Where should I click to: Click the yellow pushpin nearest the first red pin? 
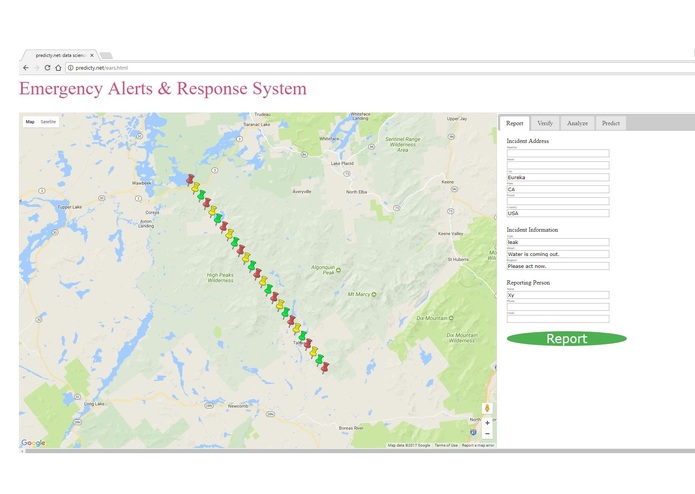[x=195, y=187]
